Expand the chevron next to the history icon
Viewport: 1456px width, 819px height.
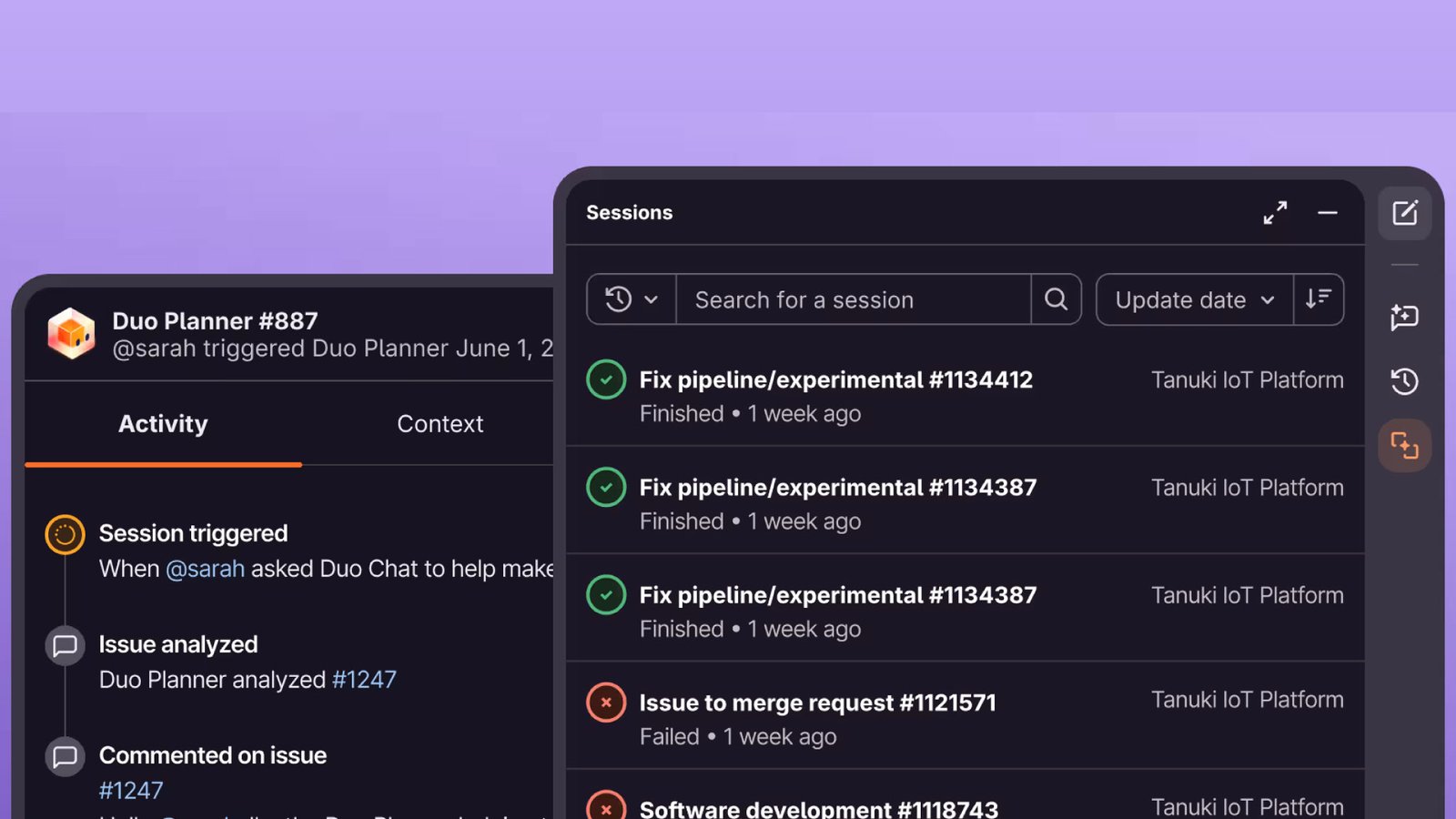coord(652,299)
